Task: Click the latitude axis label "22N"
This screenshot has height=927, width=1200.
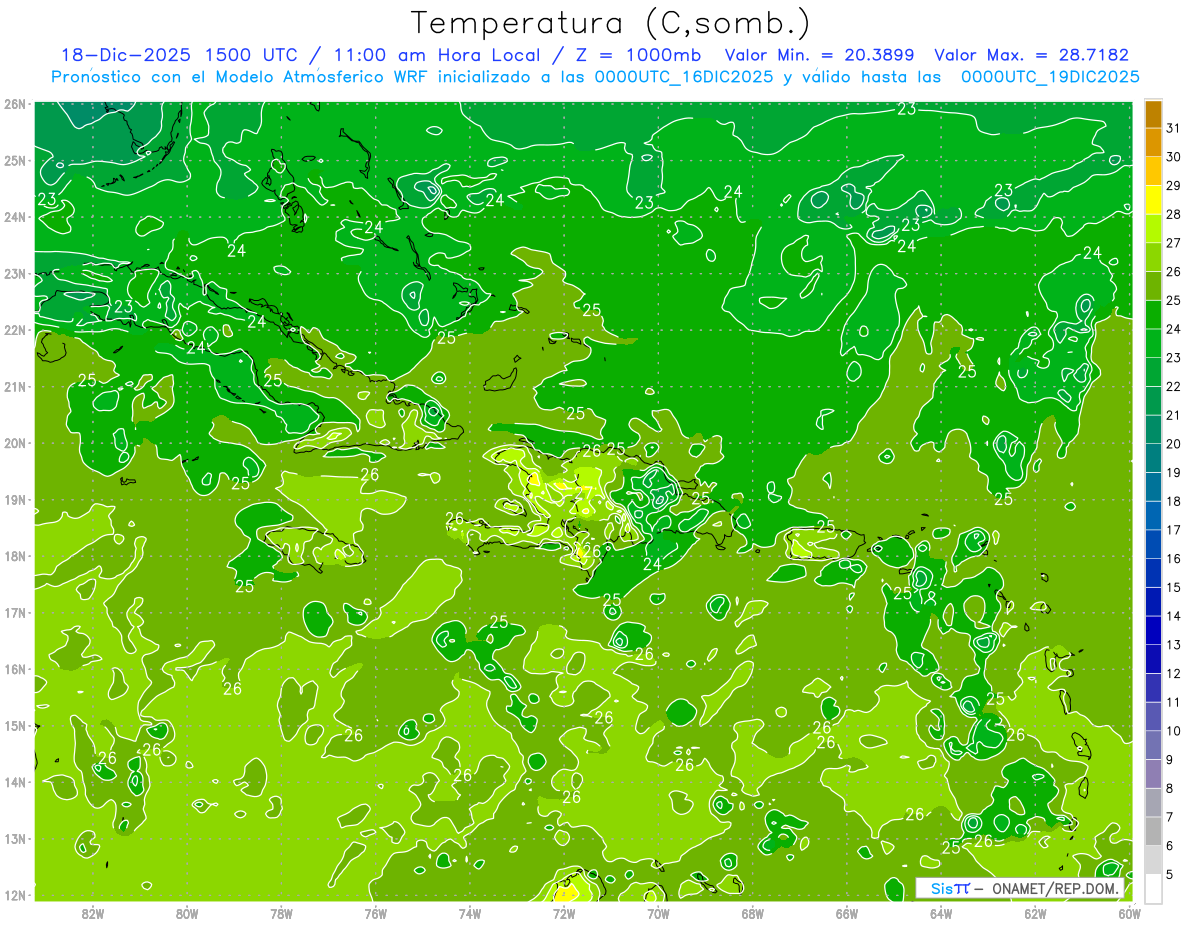Action: coord(15,330)
